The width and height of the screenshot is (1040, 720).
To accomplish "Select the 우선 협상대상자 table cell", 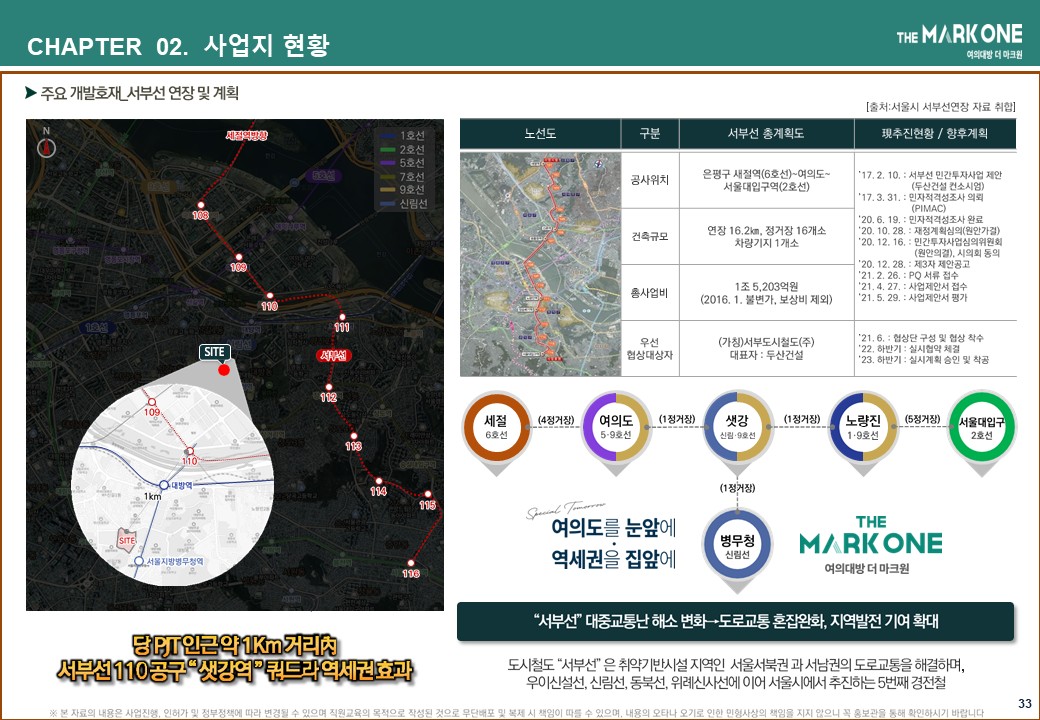I will pos(650,349).
